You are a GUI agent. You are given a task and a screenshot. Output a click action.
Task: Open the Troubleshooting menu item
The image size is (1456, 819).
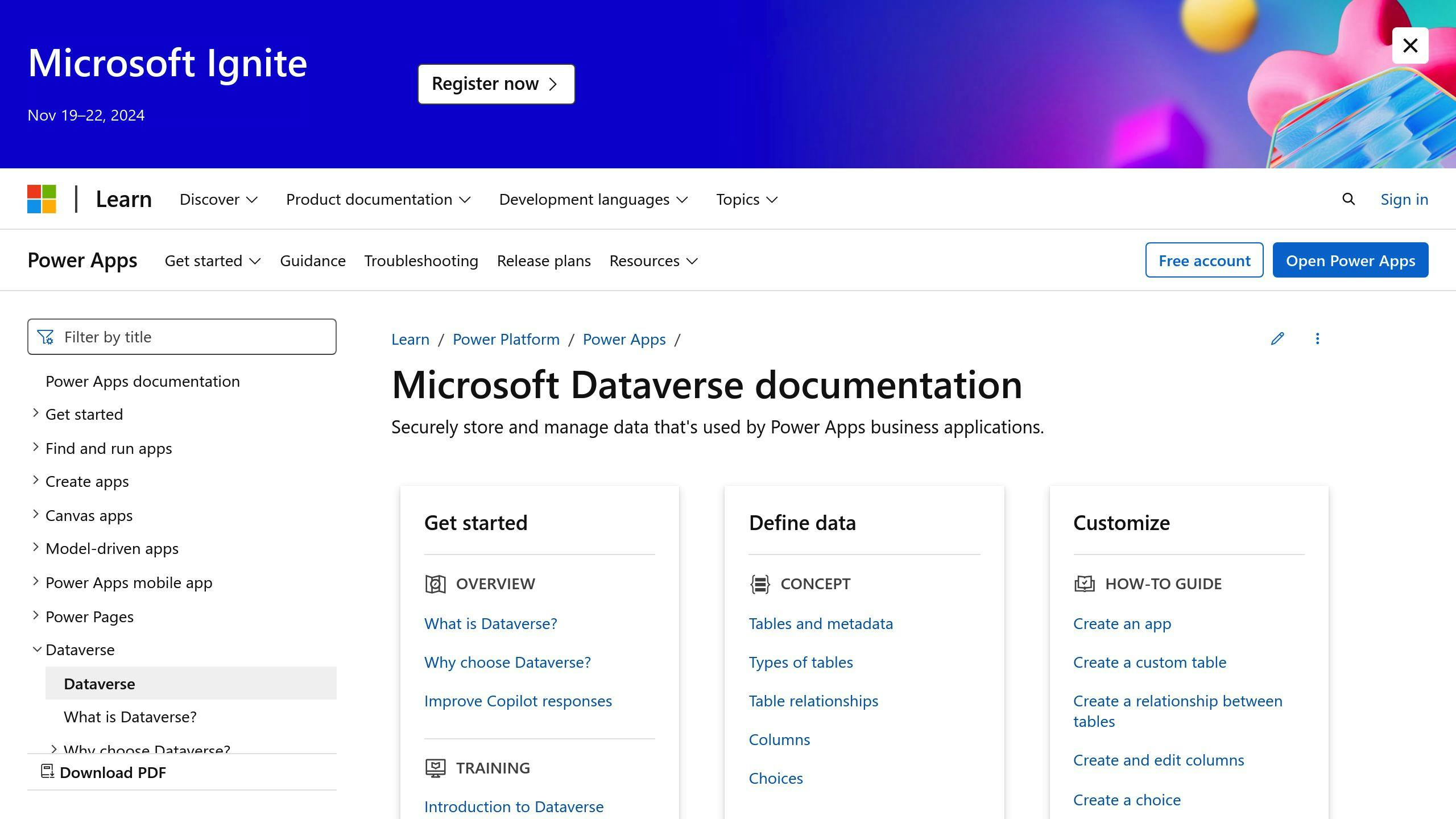tap(421, 261)
